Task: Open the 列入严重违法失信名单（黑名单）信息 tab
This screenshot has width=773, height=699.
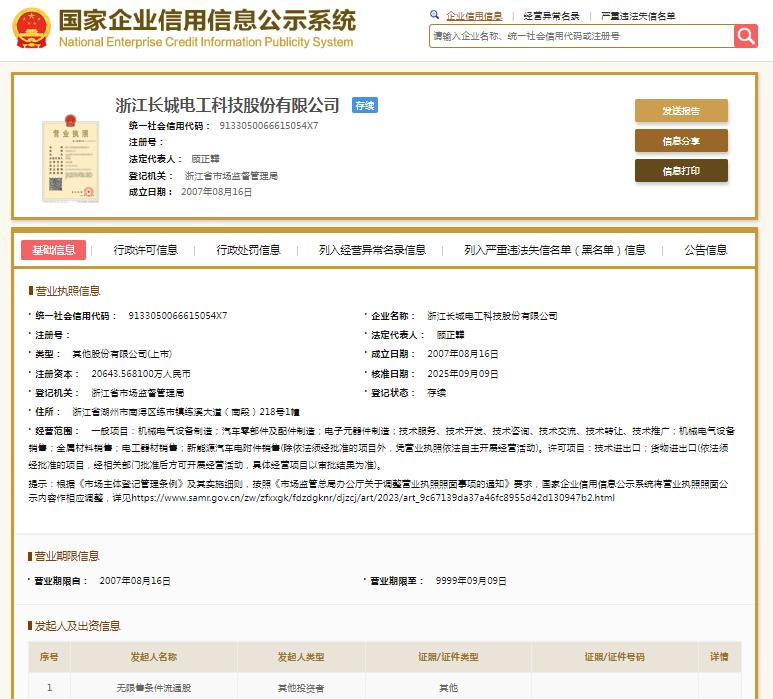Action: [555, 250]
